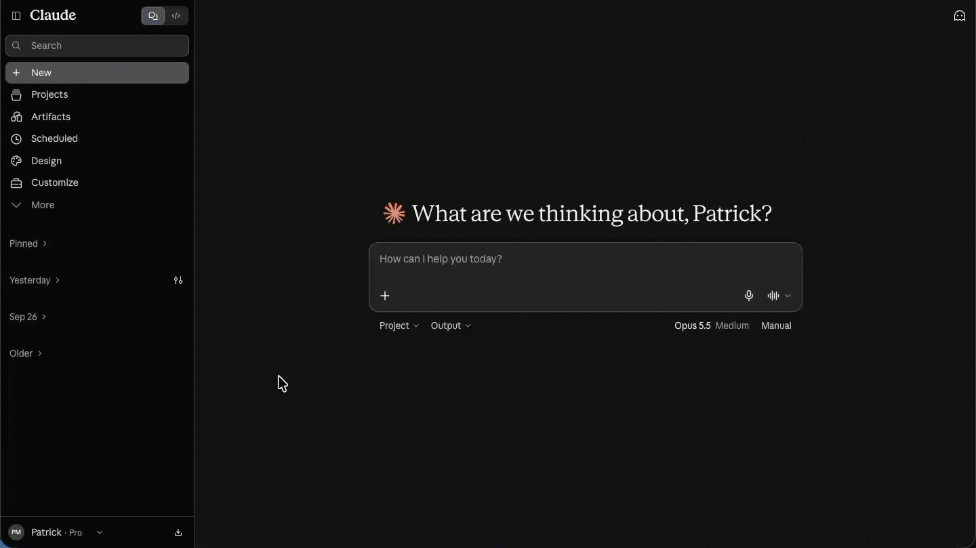Click the PM avatar icon
Image resolution: width=976 pixels, height=548 pixels.
(16, 532)
